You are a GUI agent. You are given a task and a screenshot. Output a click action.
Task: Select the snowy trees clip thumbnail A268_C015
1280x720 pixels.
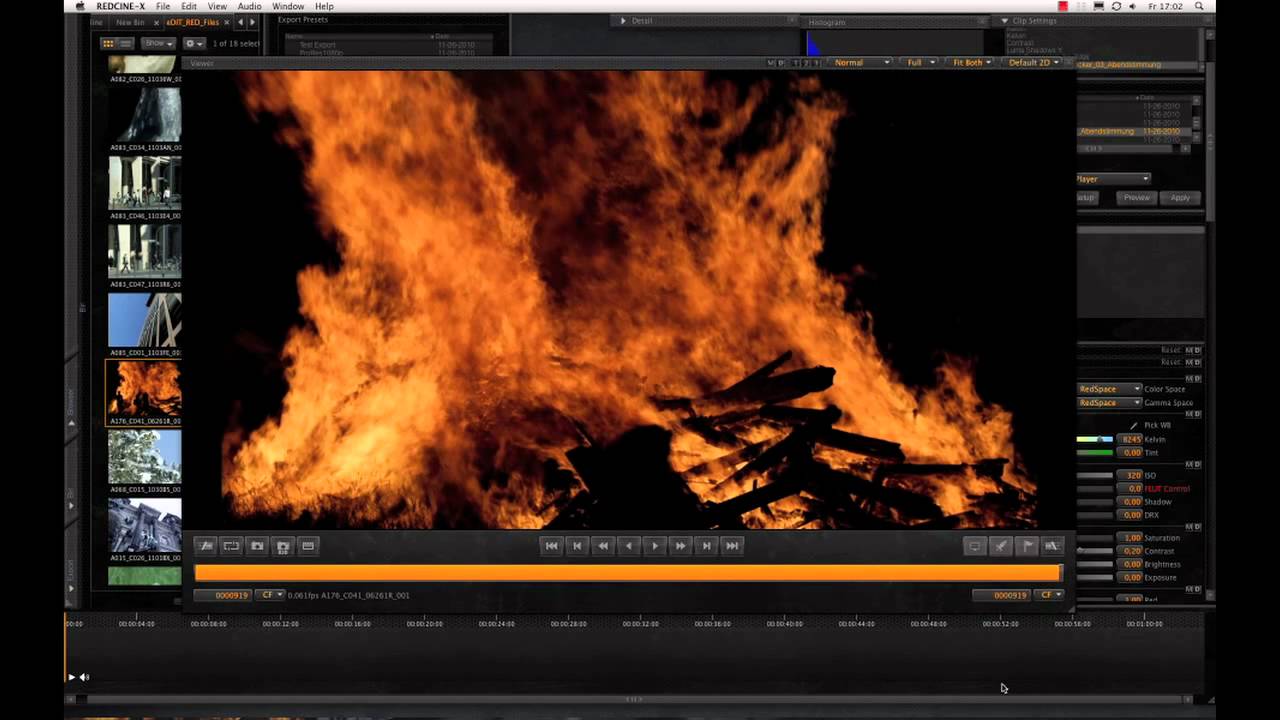coord(145,457)
